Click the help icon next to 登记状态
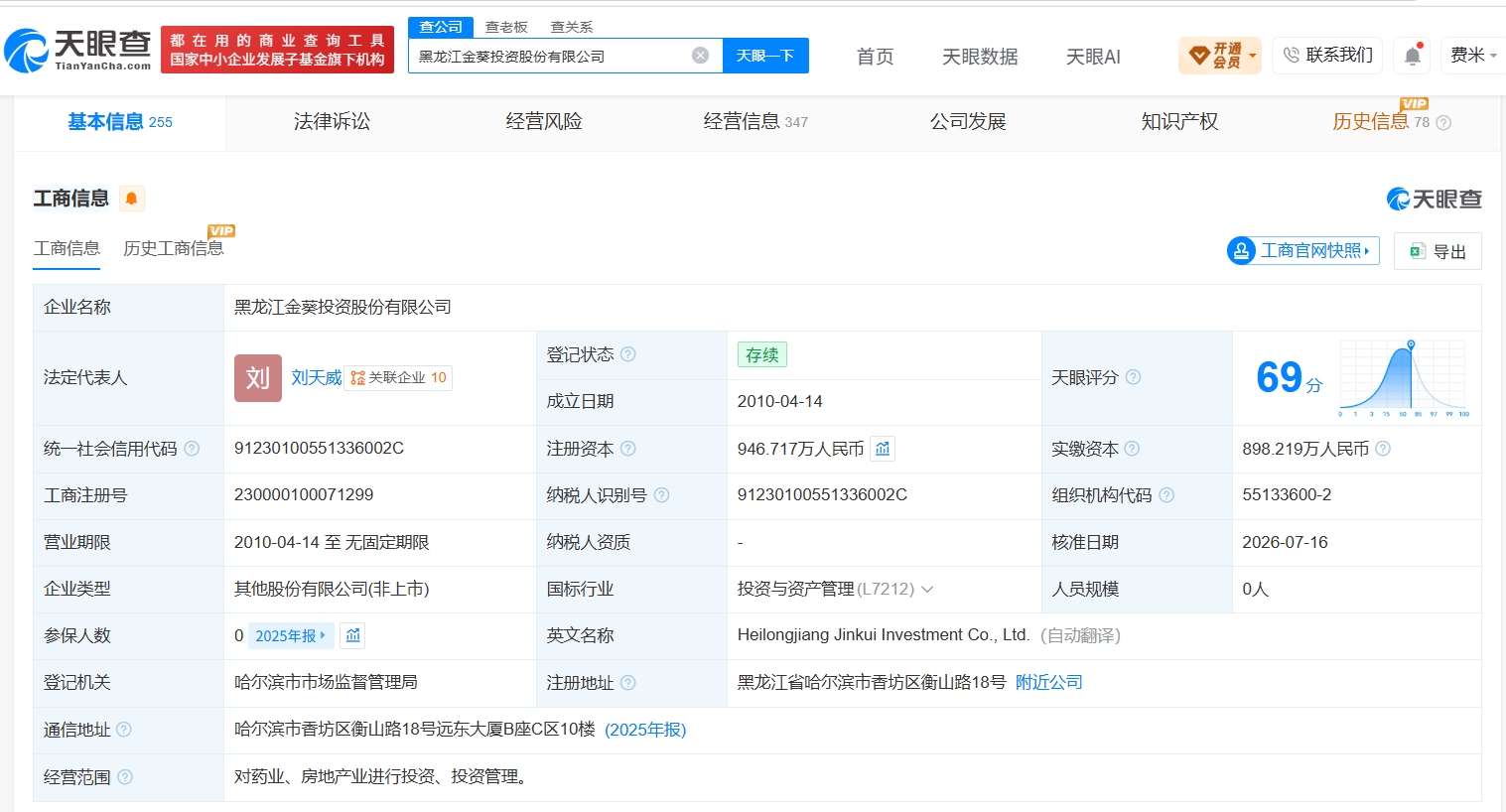 pyautogui.click(x=628, y=354)
